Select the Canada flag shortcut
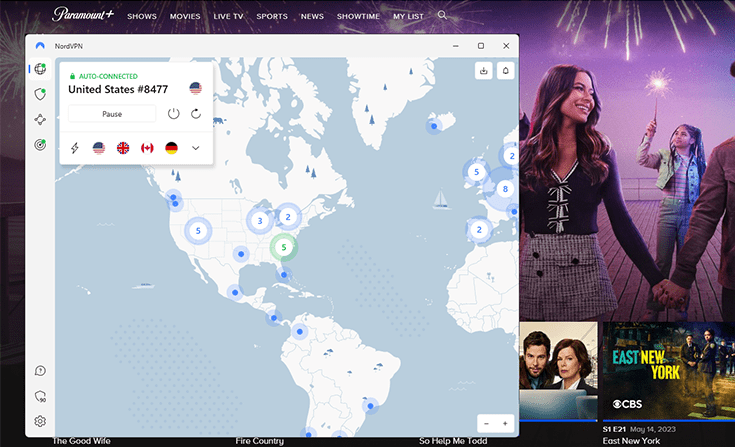735x447 pixels. click(x=147, y=148)
